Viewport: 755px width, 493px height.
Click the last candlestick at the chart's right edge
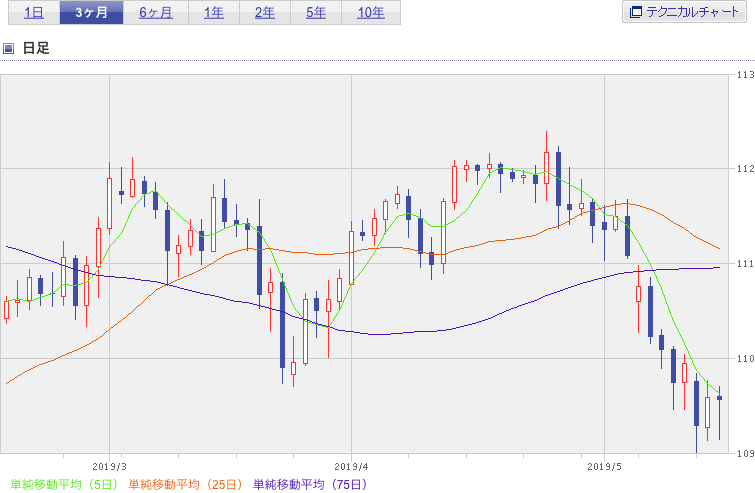pyautogui.click(x=719, y=413)
